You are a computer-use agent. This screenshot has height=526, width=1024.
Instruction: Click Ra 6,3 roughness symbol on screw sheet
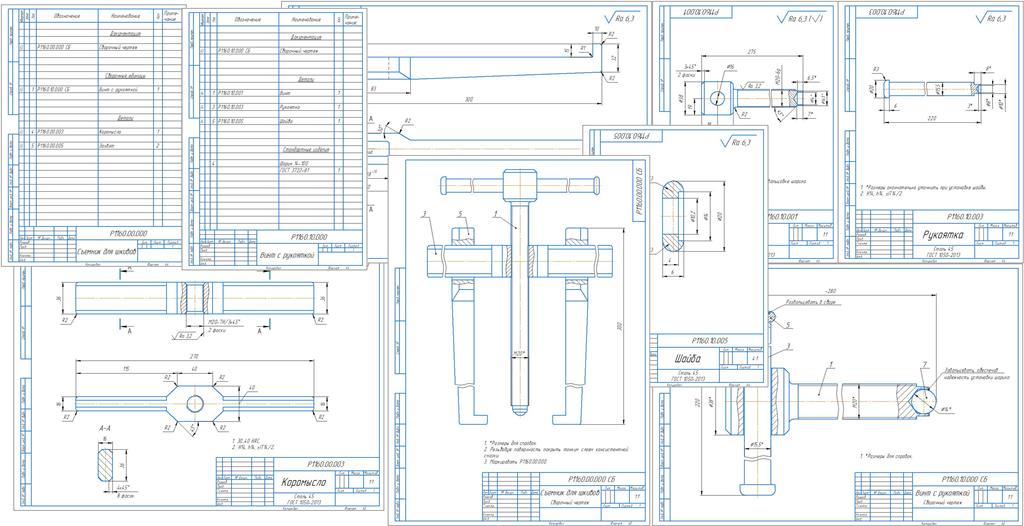(801, 18)
